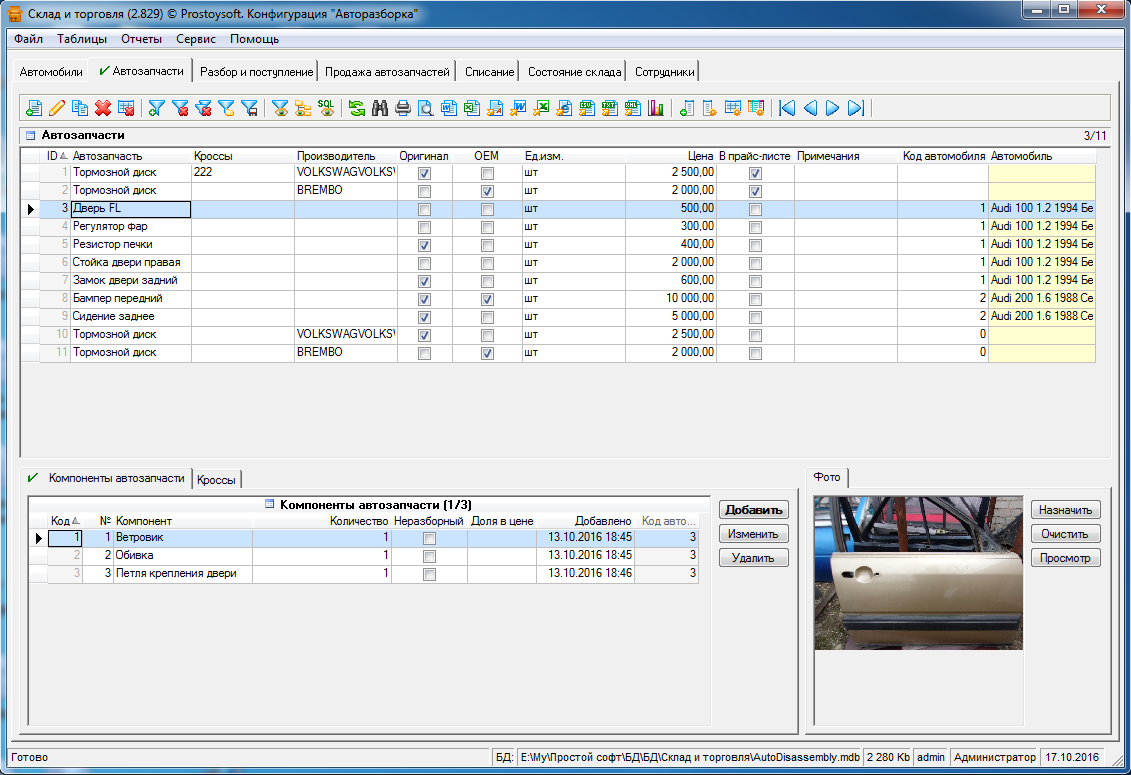Toggle В прайс-листе checkbox for Регулятор фар
Image resolution: width=1131 pixels, height=775 pixels.
coord(755,227)
